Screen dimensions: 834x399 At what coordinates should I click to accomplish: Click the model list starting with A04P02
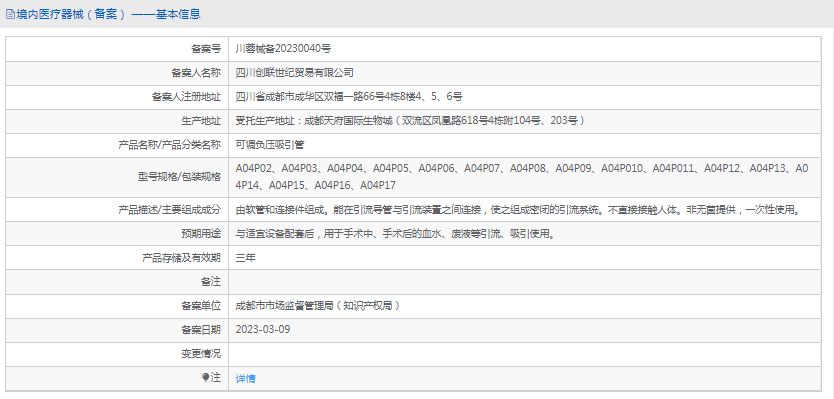[522, 177]
